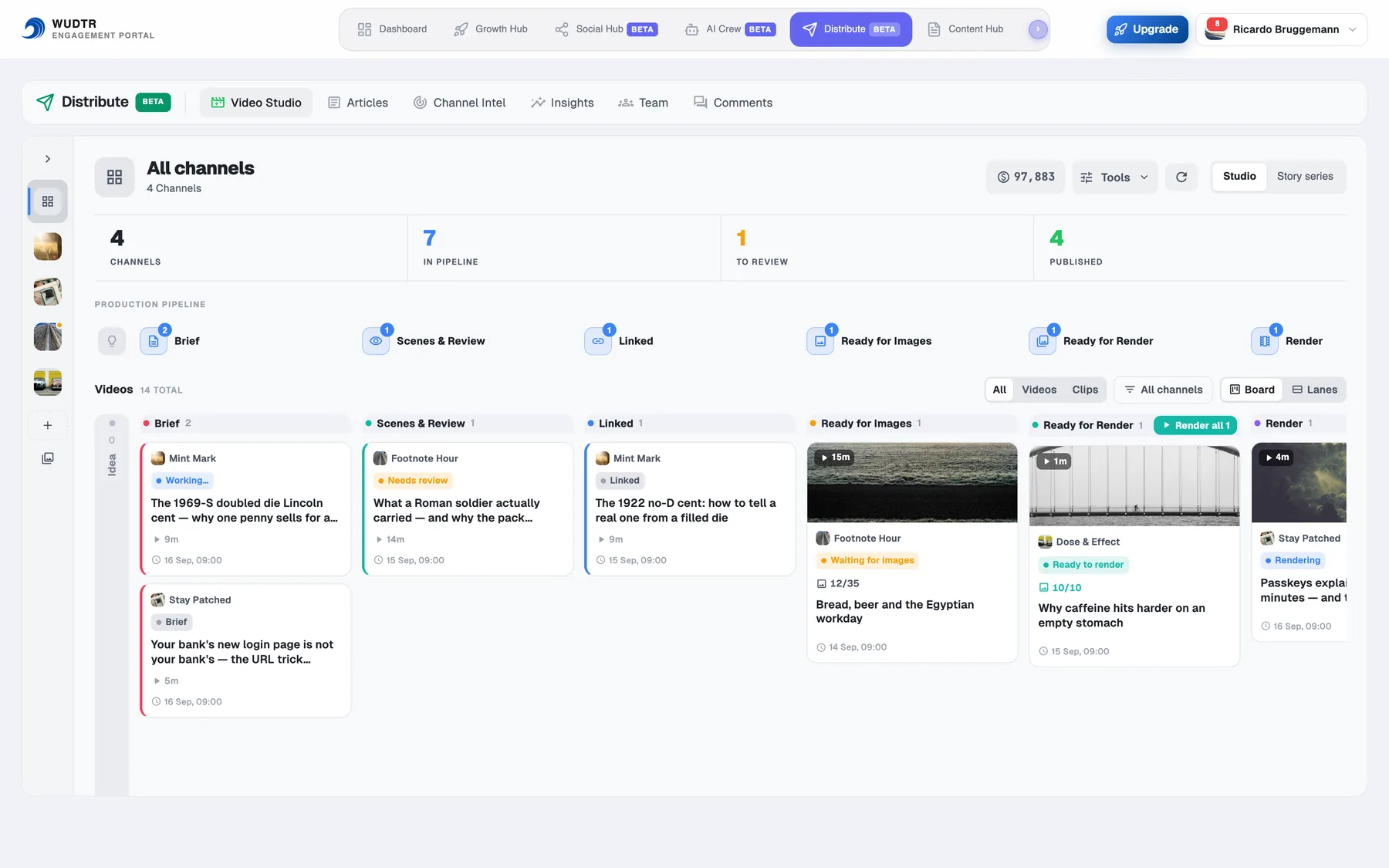Click Render all 1 button
The width and height of the screenshot is (1389, 868).
click(1195, 425)
